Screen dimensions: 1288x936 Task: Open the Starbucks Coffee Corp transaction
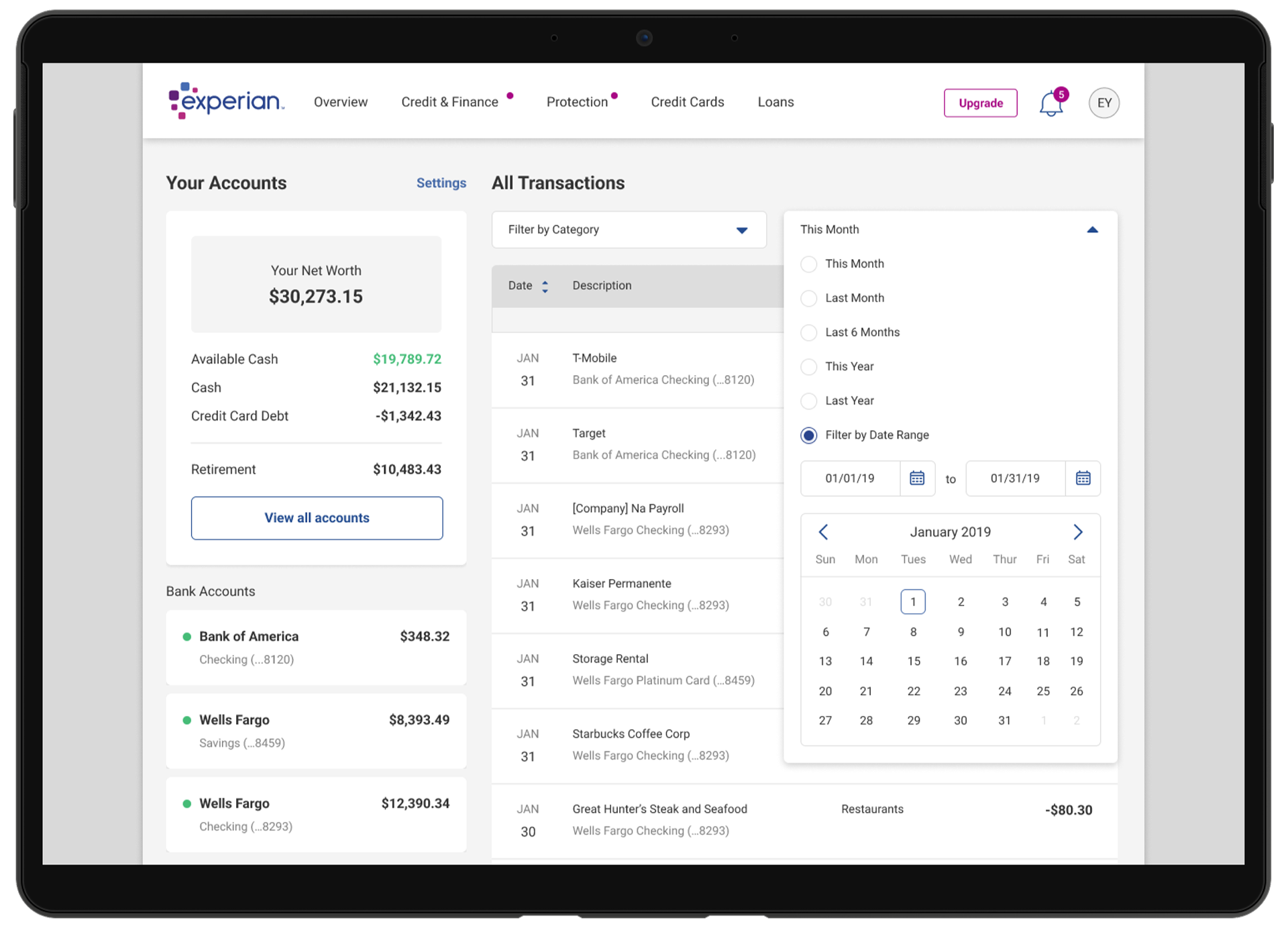click(637, 745)
